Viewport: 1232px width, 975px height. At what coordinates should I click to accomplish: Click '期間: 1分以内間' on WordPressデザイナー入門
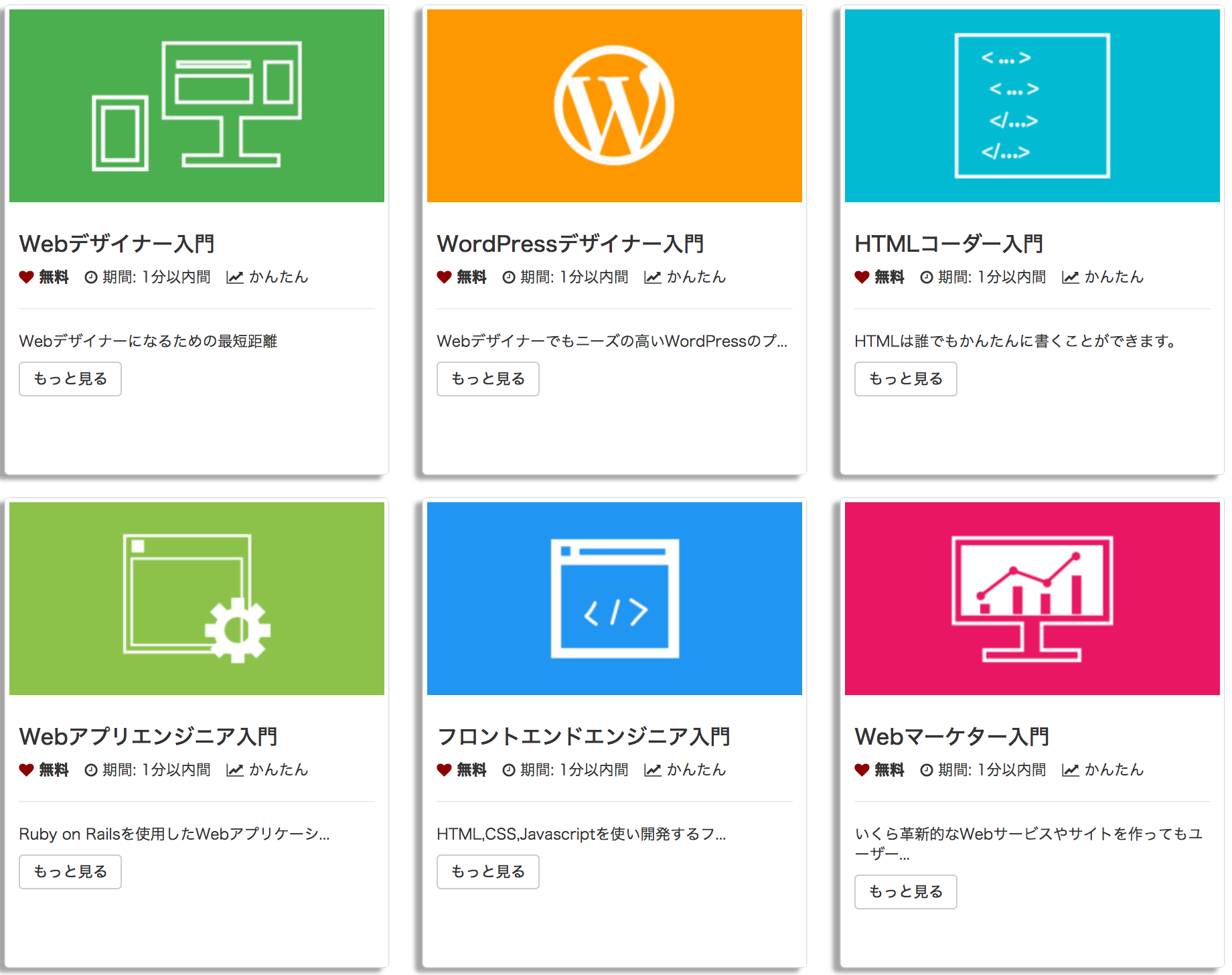574,277
